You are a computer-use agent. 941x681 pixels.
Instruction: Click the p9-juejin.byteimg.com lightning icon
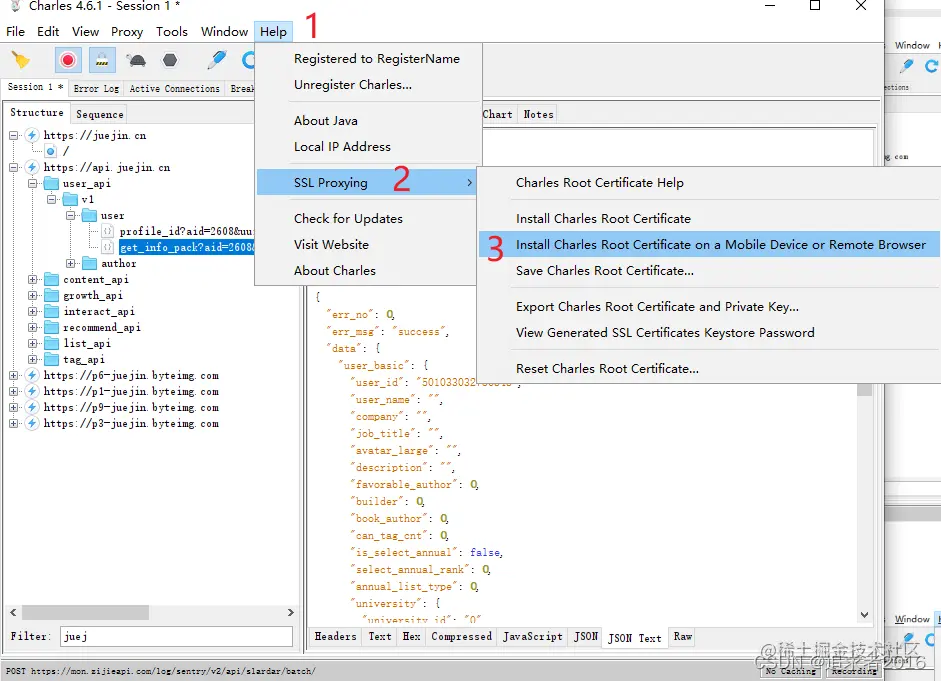[x=32, y=407]
